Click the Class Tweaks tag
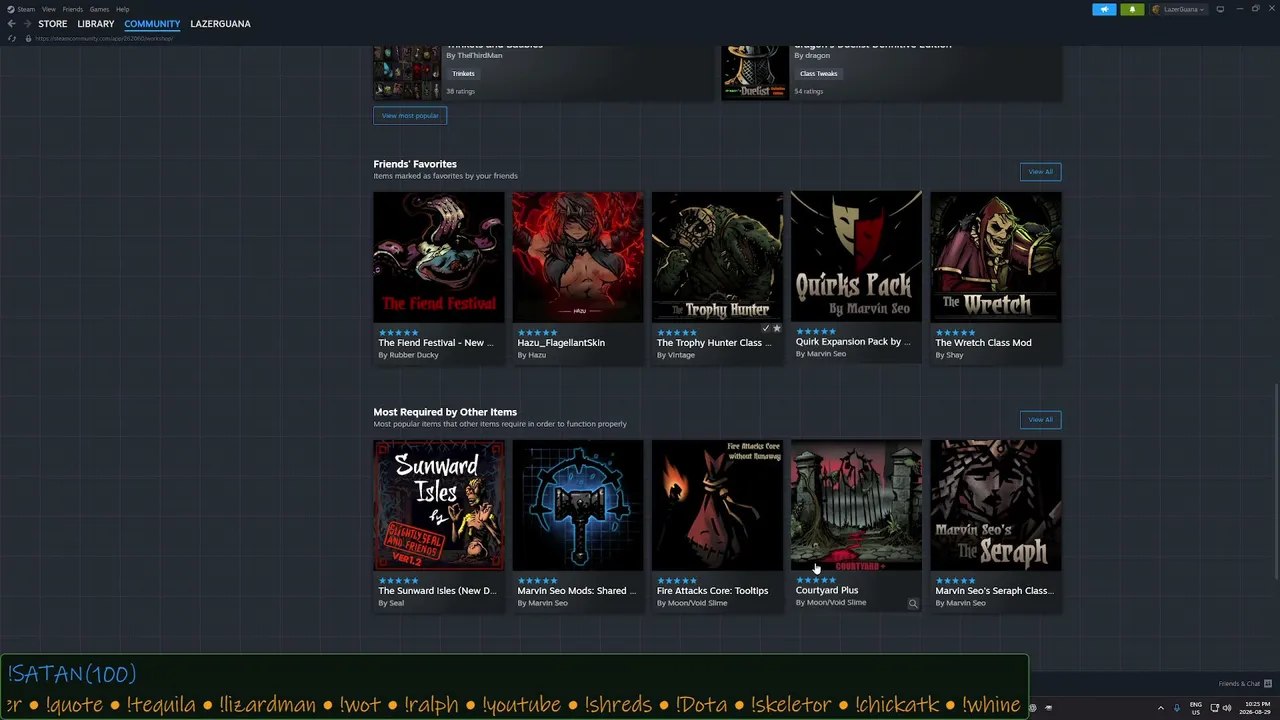 point(818,74)
